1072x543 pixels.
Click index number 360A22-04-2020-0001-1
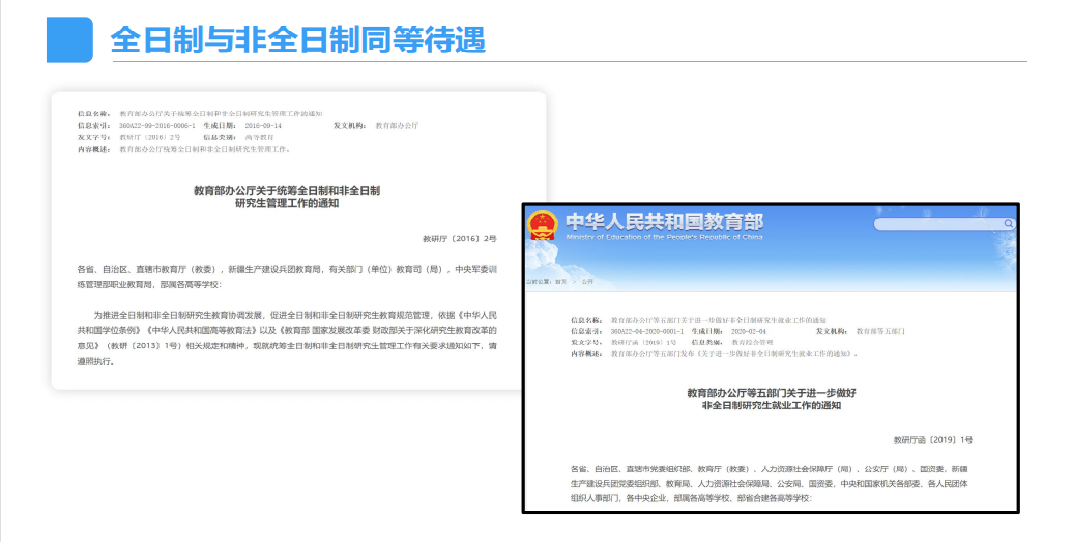647,332
